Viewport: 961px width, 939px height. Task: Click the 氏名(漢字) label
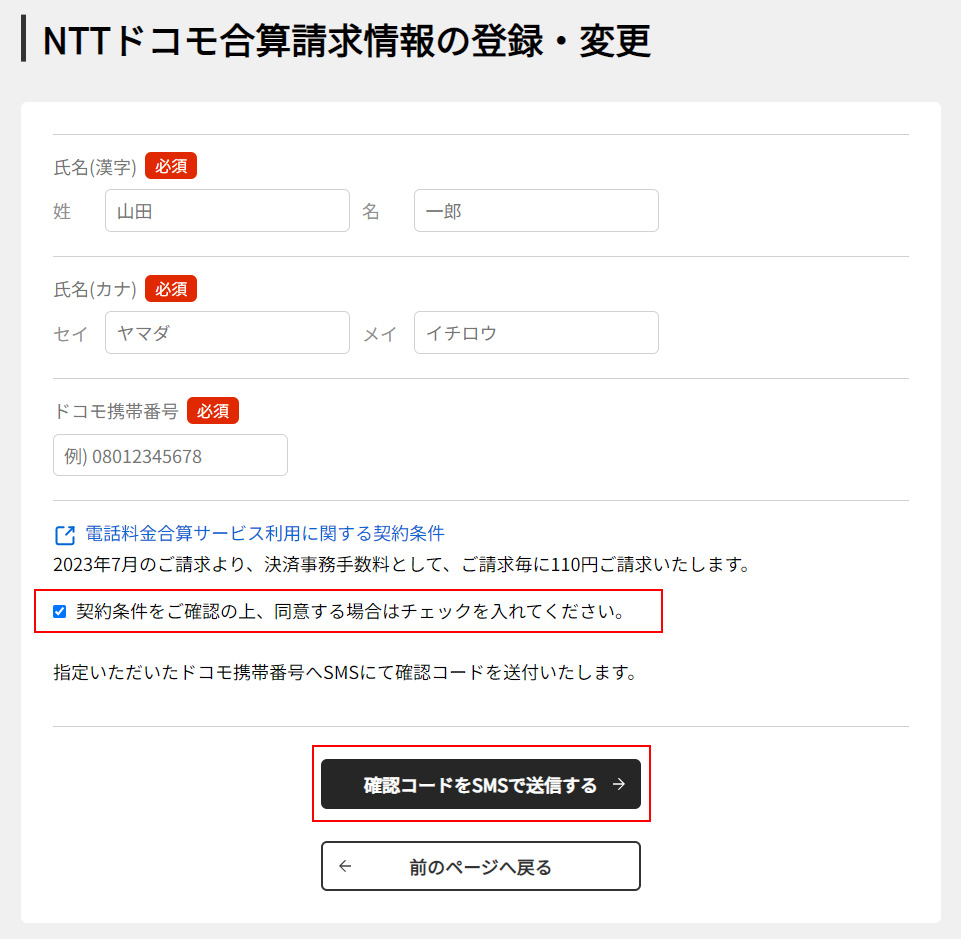click(95, 167)
